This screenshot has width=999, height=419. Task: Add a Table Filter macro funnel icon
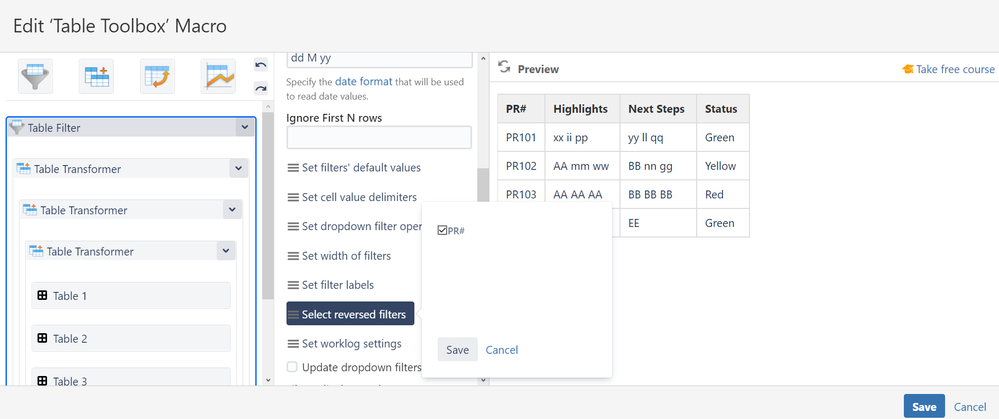tap(35, 76)
